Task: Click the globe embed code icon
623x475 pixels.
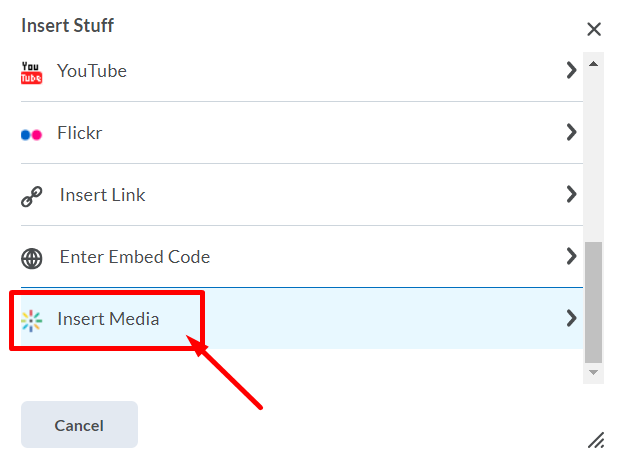Action: click(32, 258)
